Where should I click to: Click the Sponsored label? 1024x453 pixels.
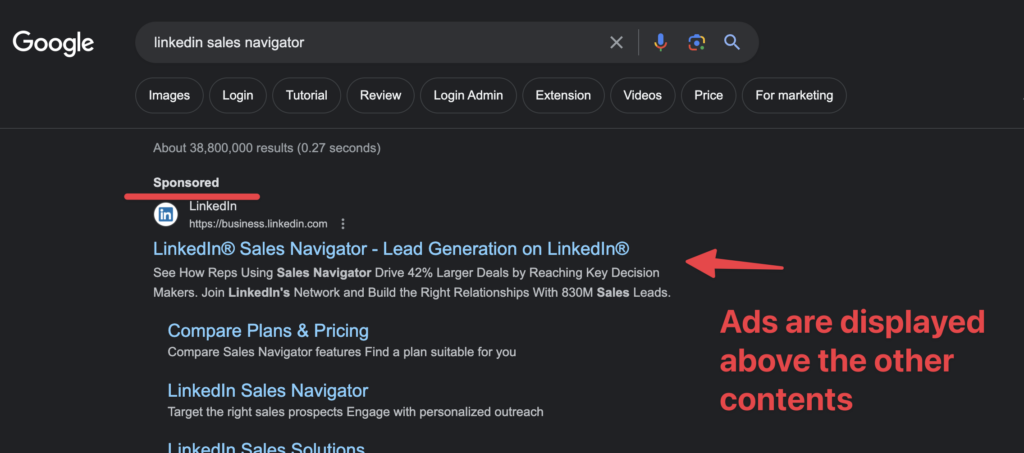(186, 183)
